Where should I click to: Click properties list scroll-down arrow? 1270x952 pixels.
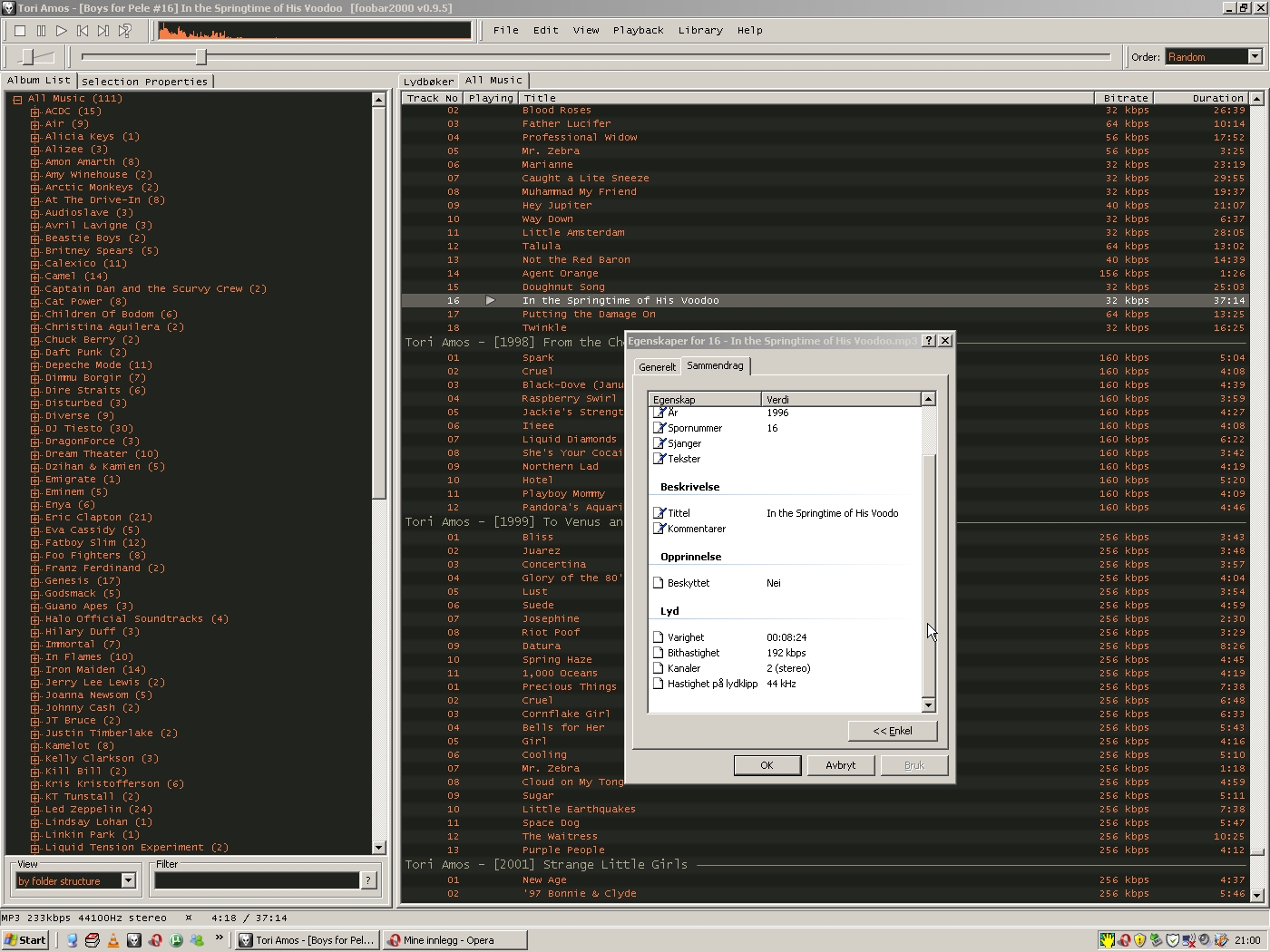928,705
